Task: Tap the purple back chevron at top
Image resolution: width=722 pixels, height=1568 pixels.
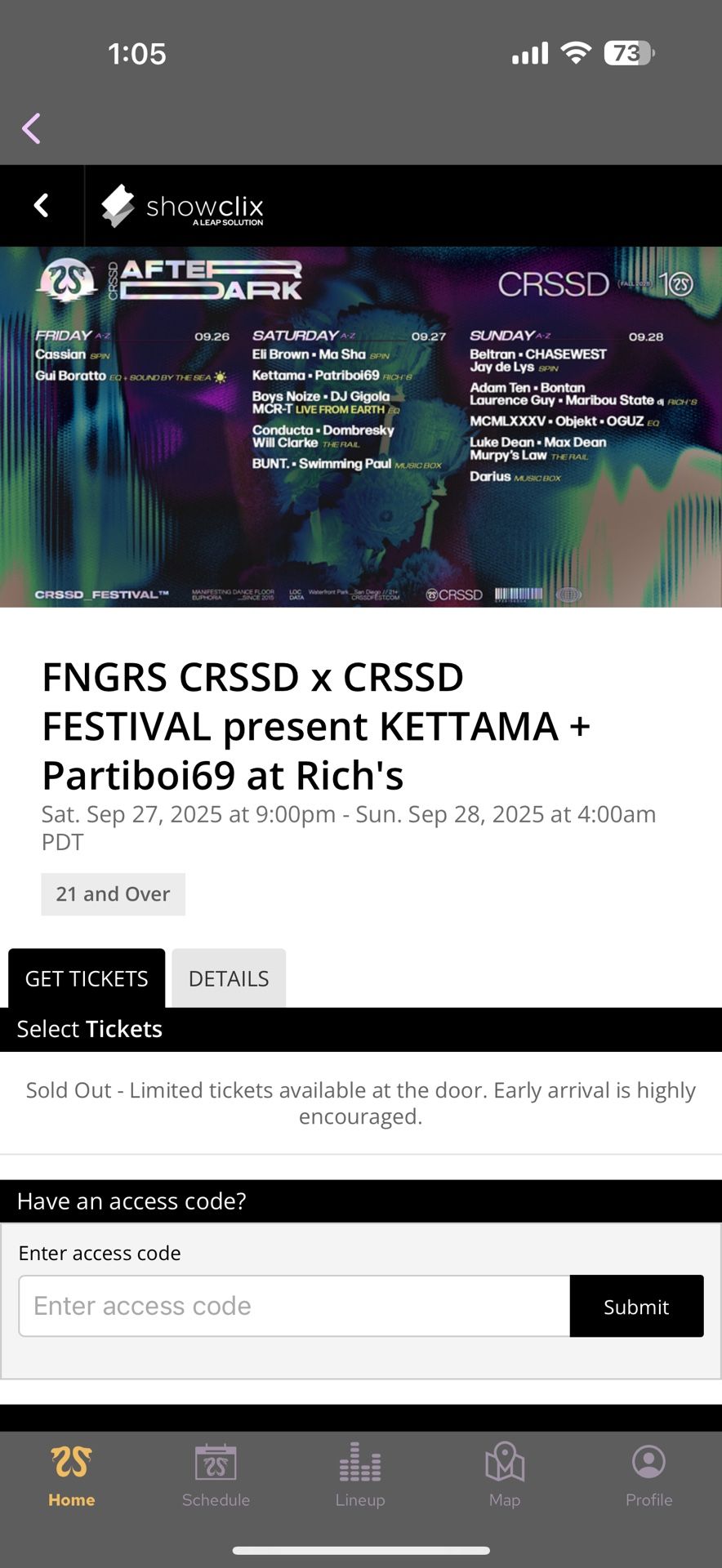Action: 32,128
